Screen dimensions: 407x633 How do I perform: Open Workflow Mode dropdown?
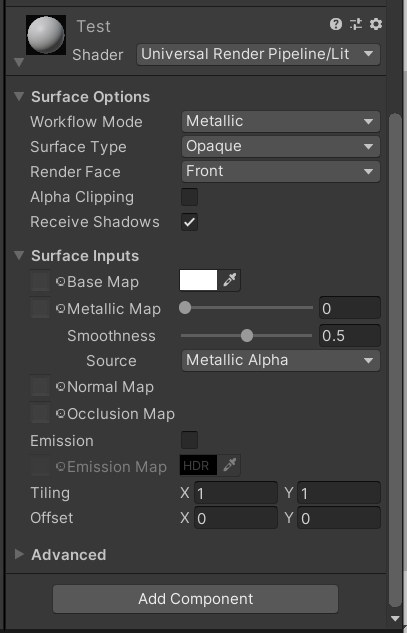[x=281, y=122]
